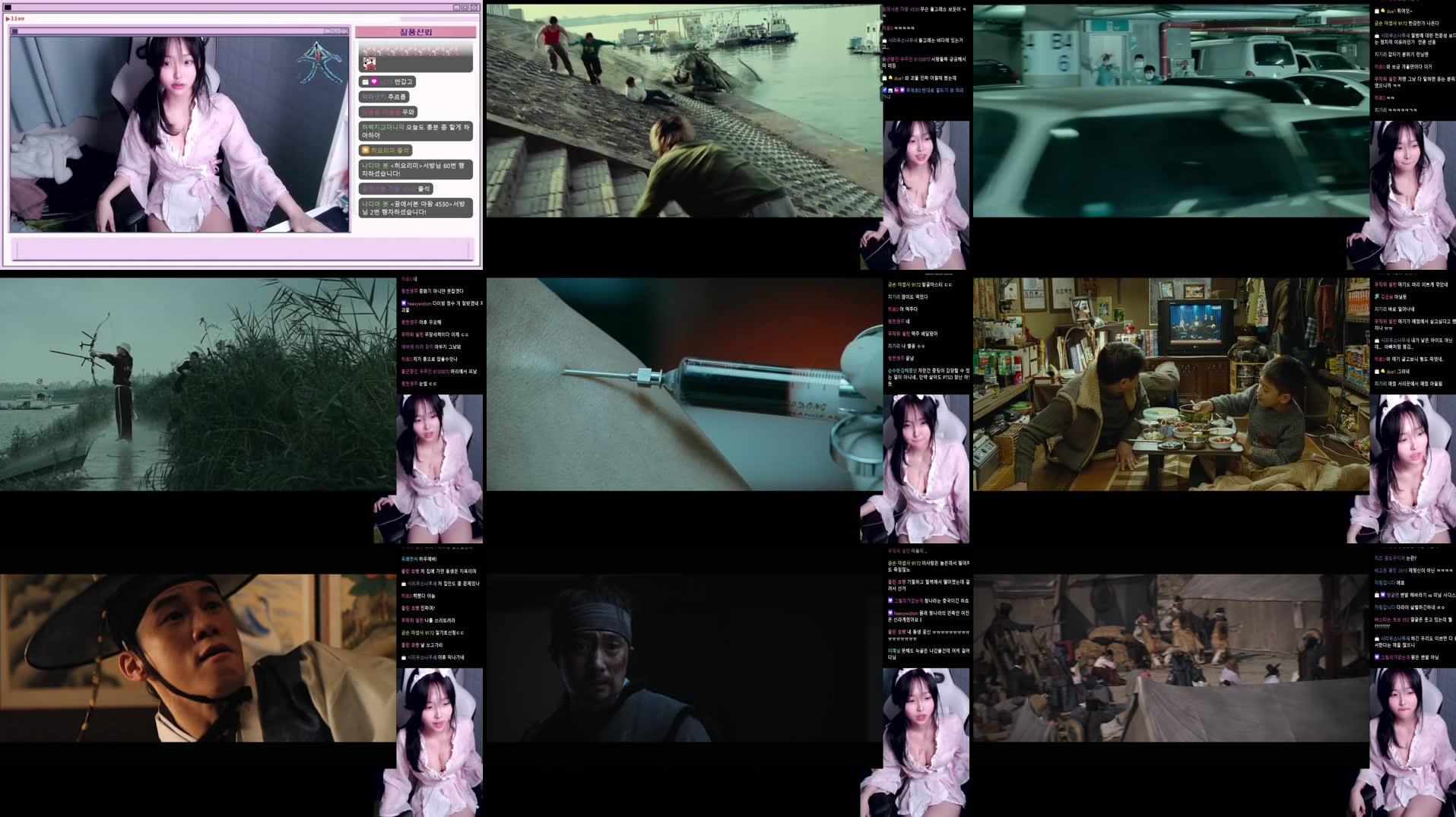Click heavywidsm's purple shield badge in chat
This screenshot has height=817, width=1456.
pyautogui.click(x=404, y=303)
